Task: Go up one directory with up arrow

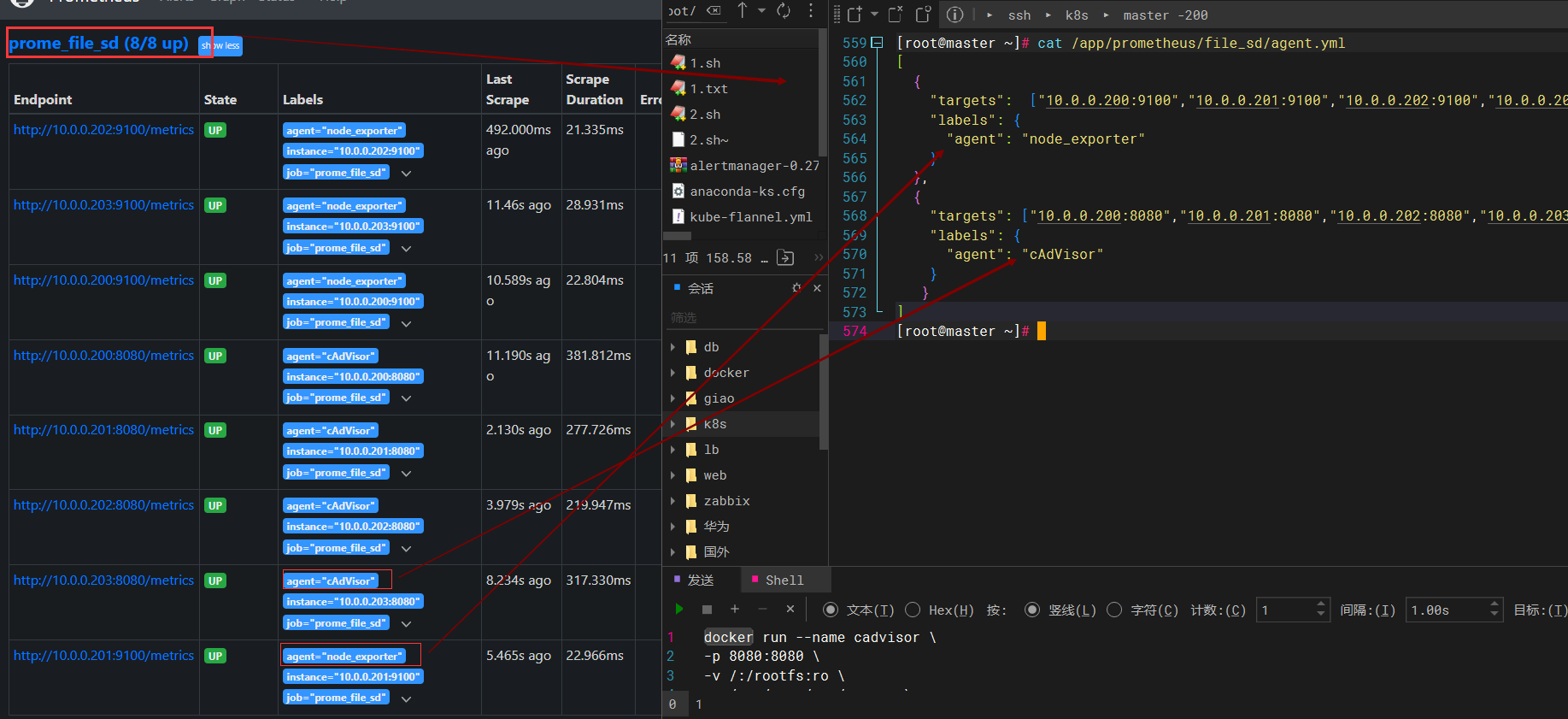Action: tap(743, 10)
